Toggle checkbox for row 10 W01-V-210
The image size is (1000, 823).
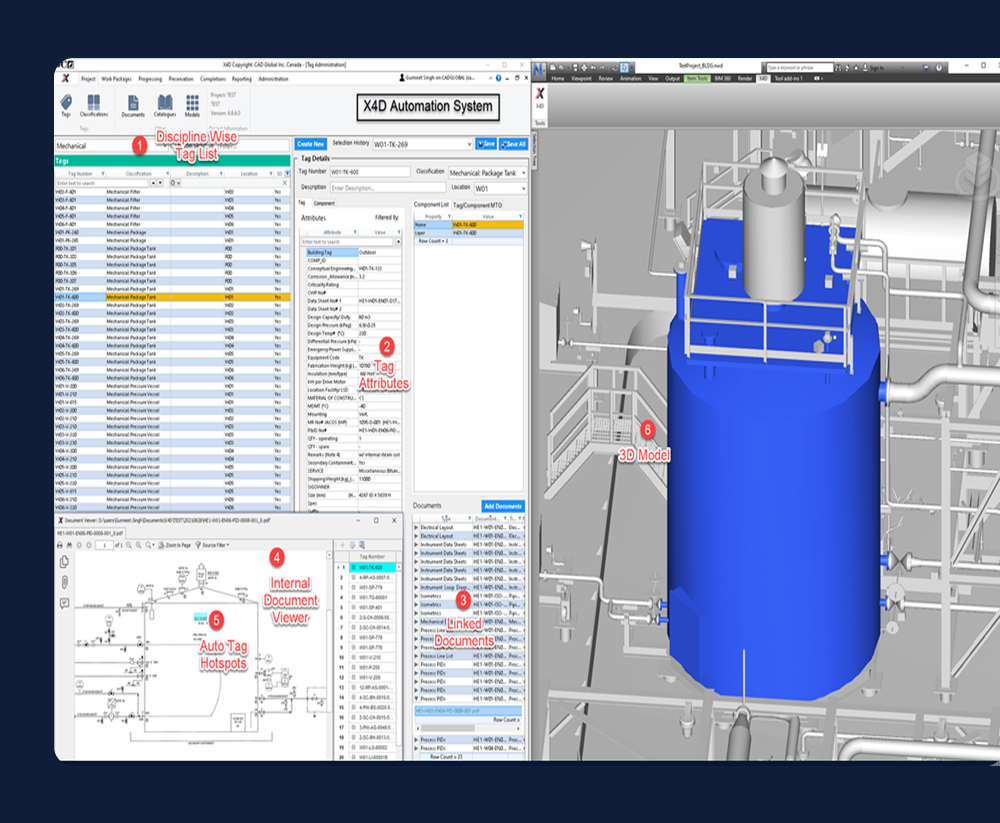click(353, 657)
